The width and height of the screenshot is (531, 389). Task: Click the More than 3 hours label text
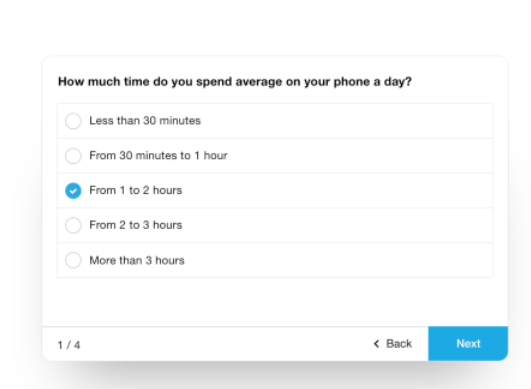pos(137,260)
